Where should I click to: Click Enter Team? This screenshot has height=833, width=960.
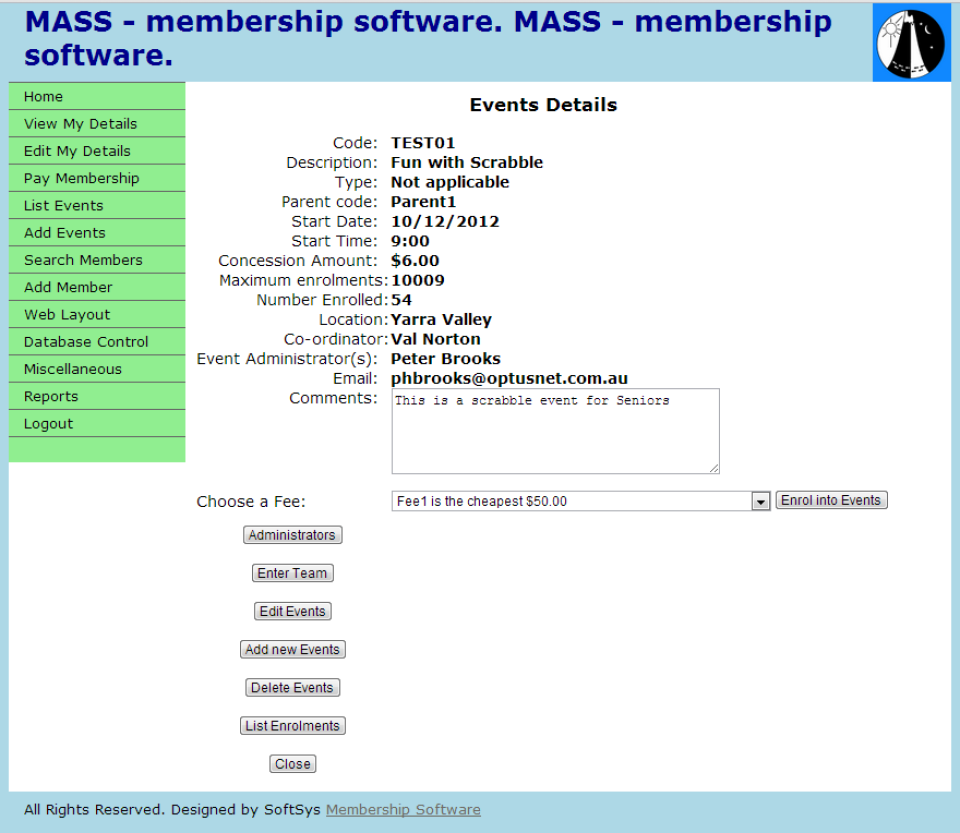292,572
